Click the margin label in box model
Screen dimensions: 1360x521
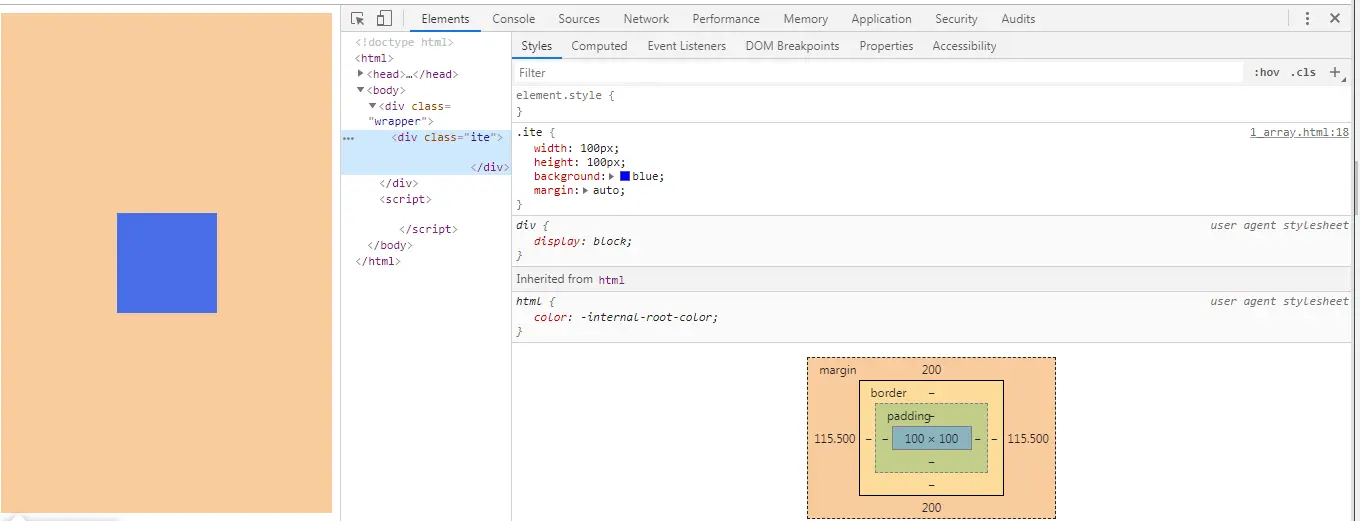pyautogui.click(x=838, y=370)
